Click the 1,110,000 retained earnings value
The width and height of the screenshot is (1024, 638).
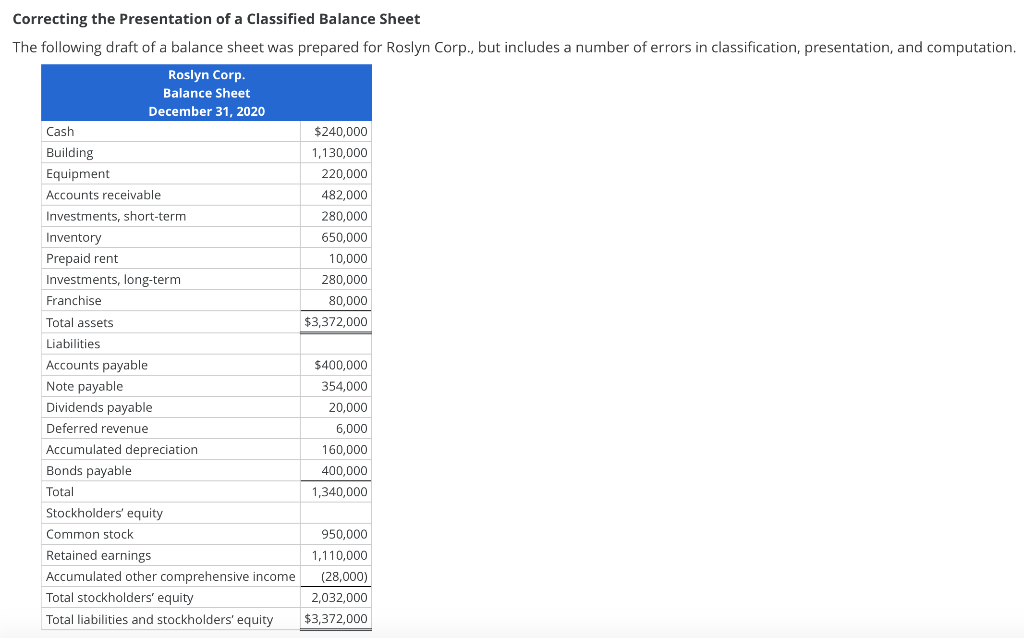[x=340, y=555]
